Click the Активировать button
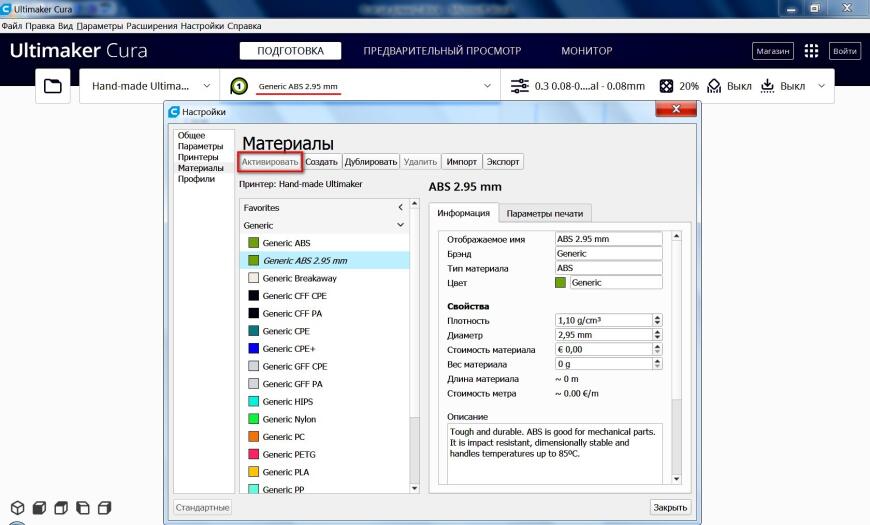This screenshot has height=525, width=870. pyautogui.click(x=270, y=161)
